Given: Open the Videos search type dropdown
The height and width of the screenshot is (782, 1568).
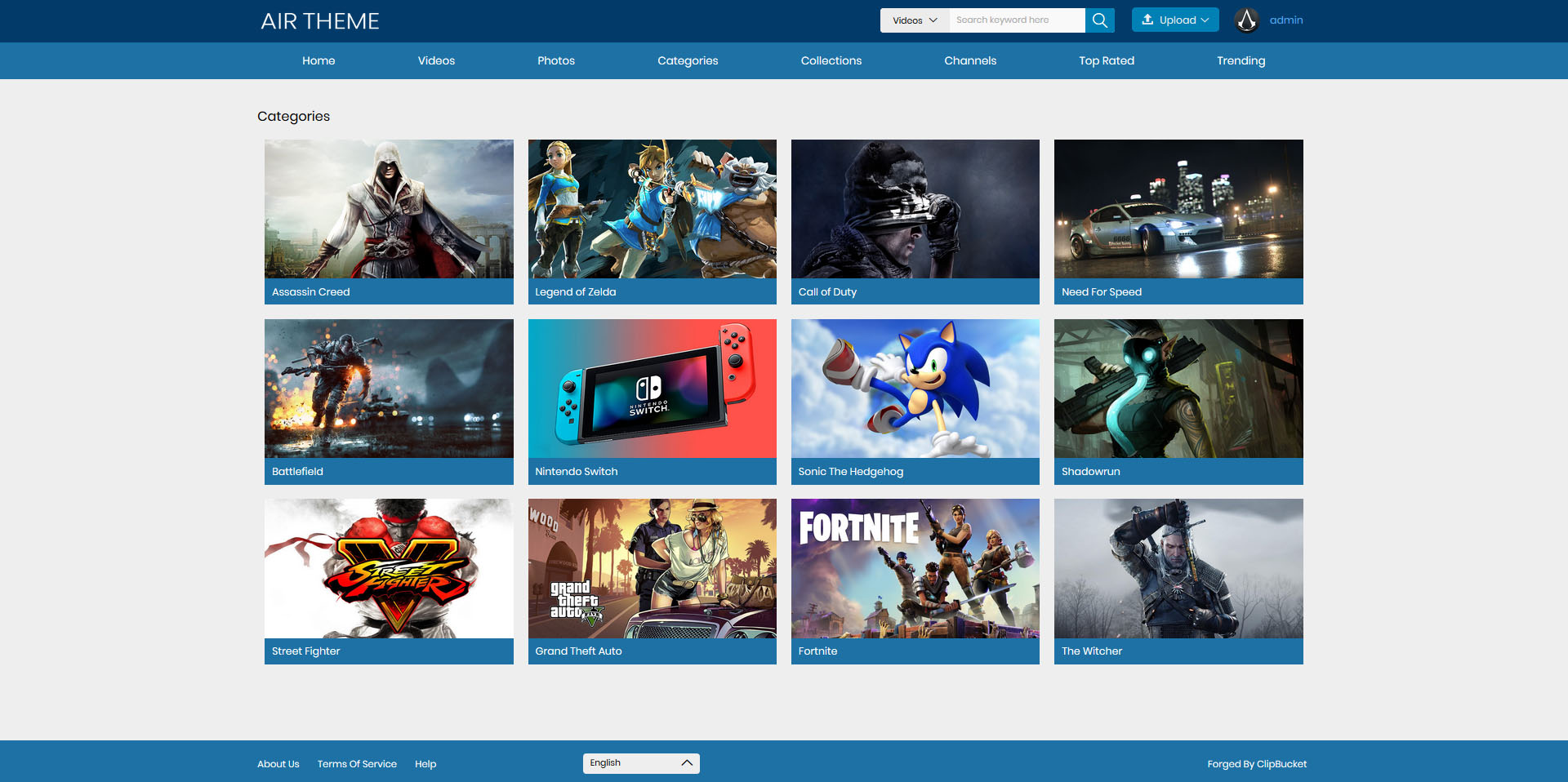Looking at the screenshot, I should (915, 20).
